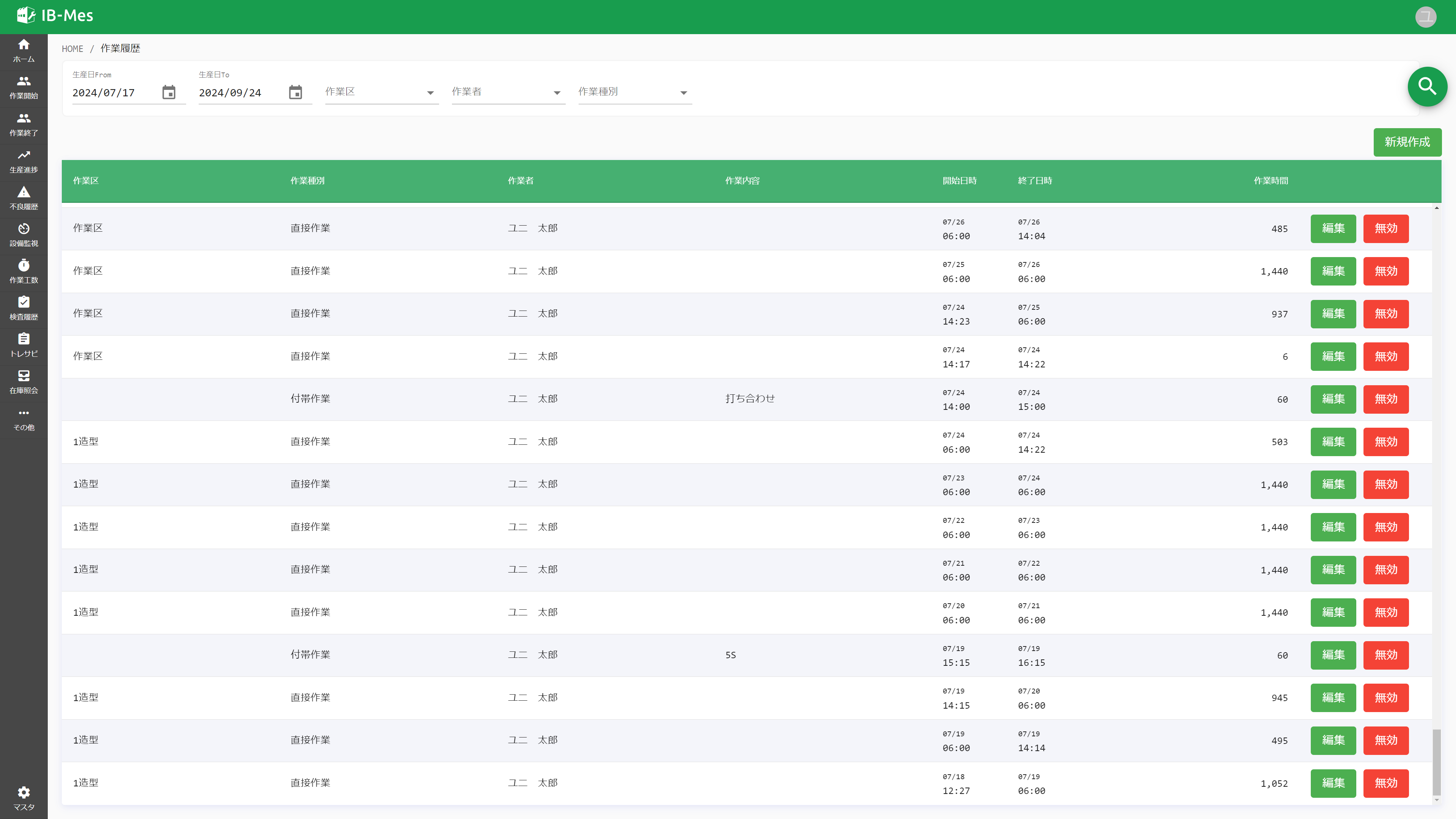This screenshot has height=819, width=1456.
Task: Click 無効 for 07/23 06:00 row
Action: pyautogui.click(x=1386, y=485)
